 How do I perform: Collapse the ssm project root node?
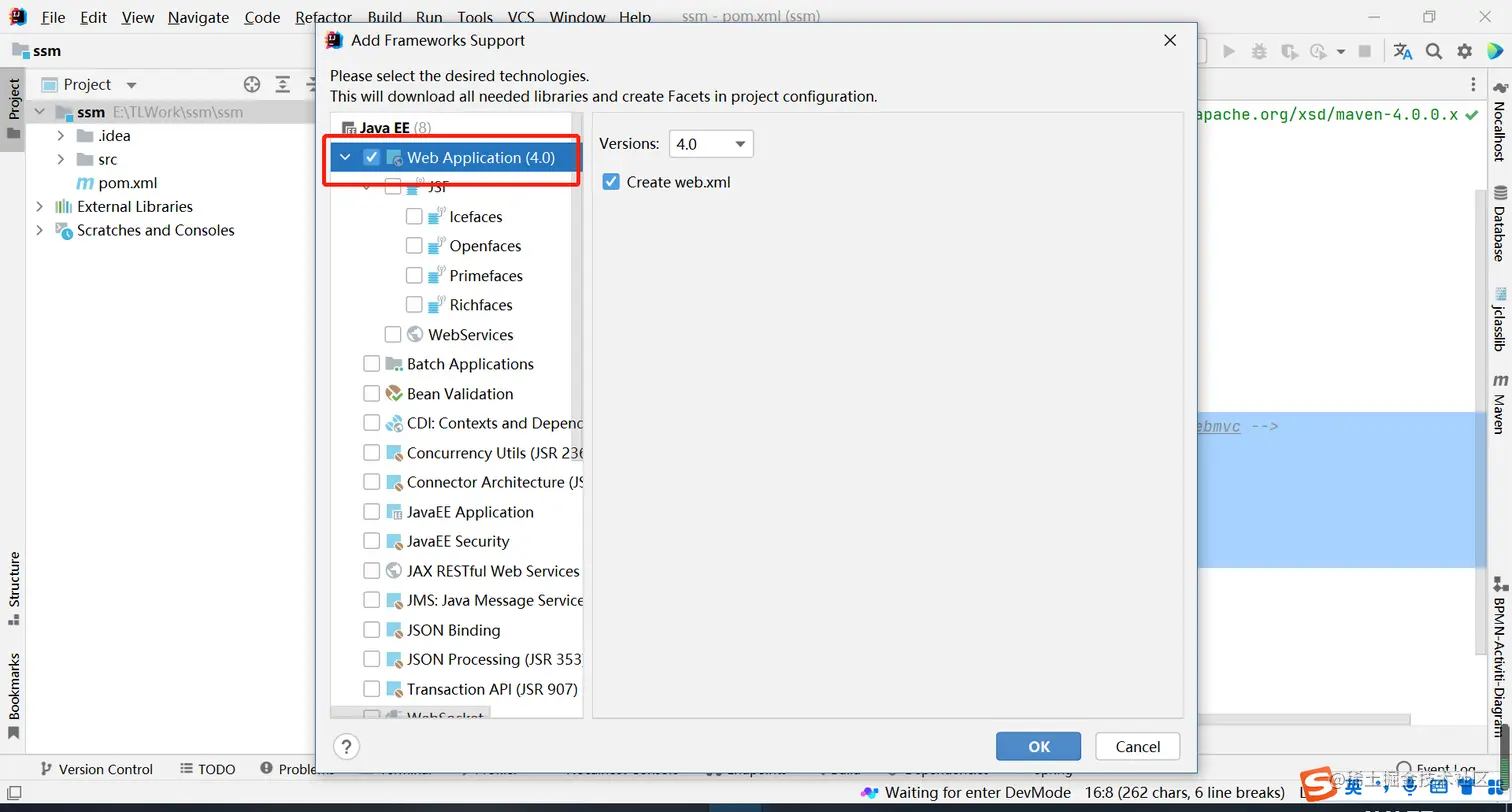[x=40, y=112]
